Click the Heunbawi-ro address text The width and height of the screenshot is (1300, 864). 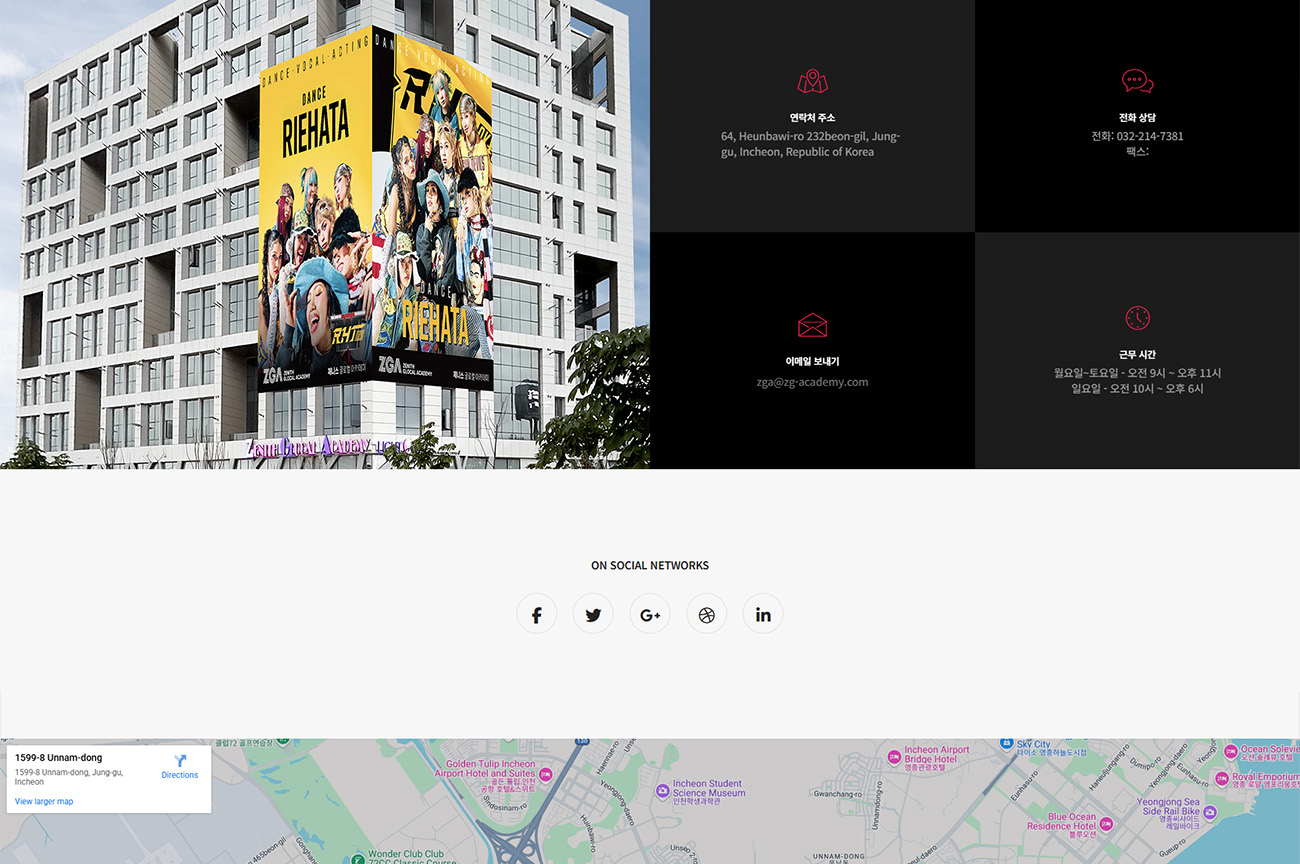[x=812, y=144]
